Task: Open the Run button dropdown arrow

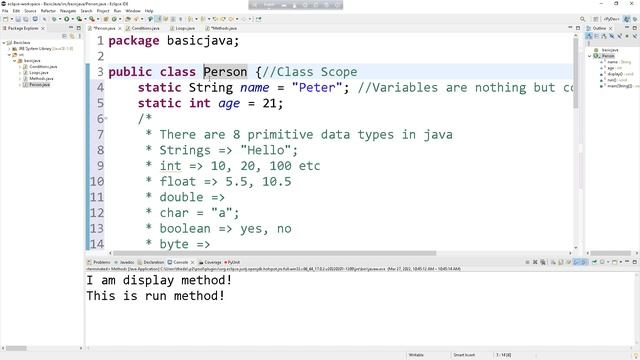Action: coord(73,19)
